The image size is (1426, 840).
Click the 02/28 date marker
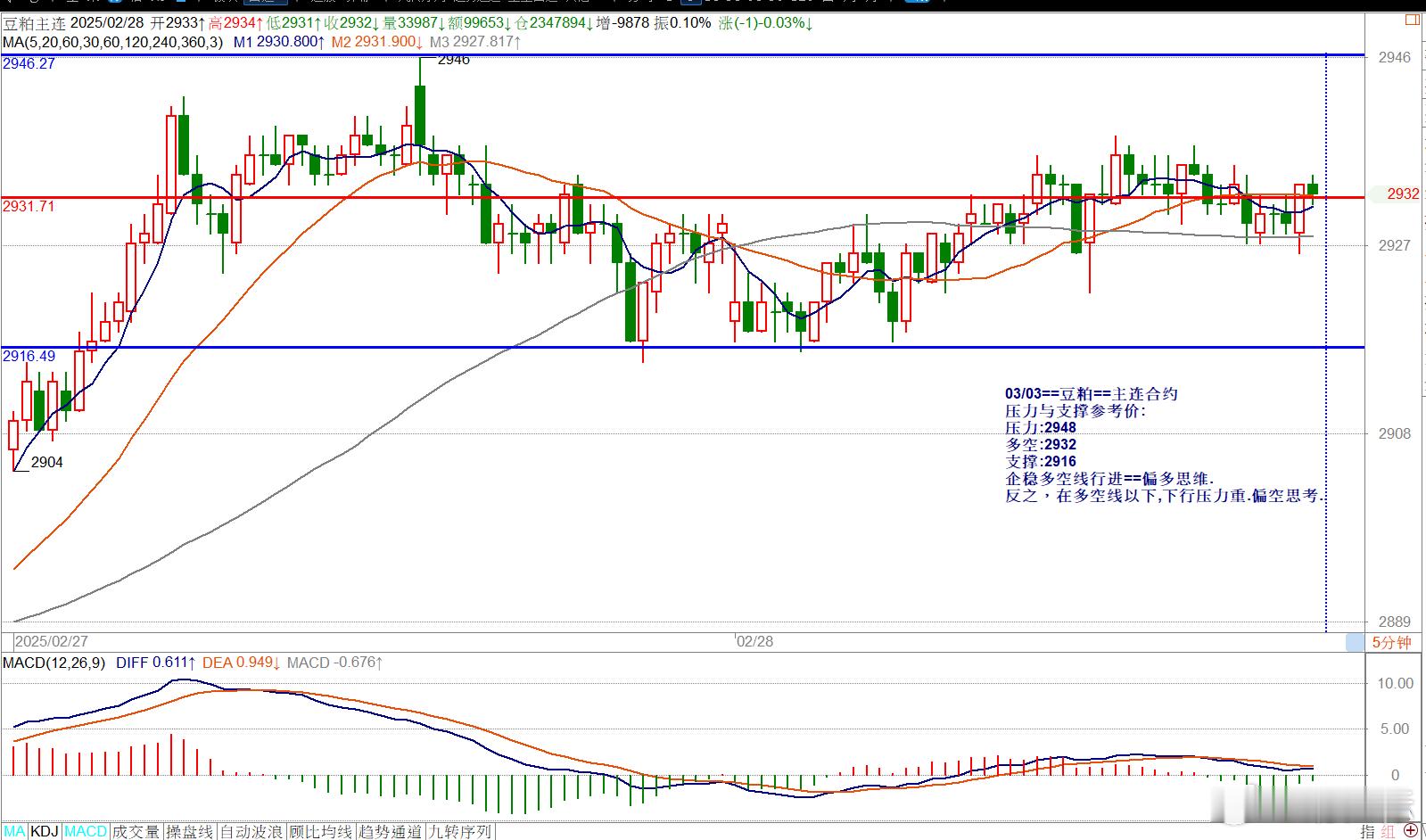(x=754, y=641)
